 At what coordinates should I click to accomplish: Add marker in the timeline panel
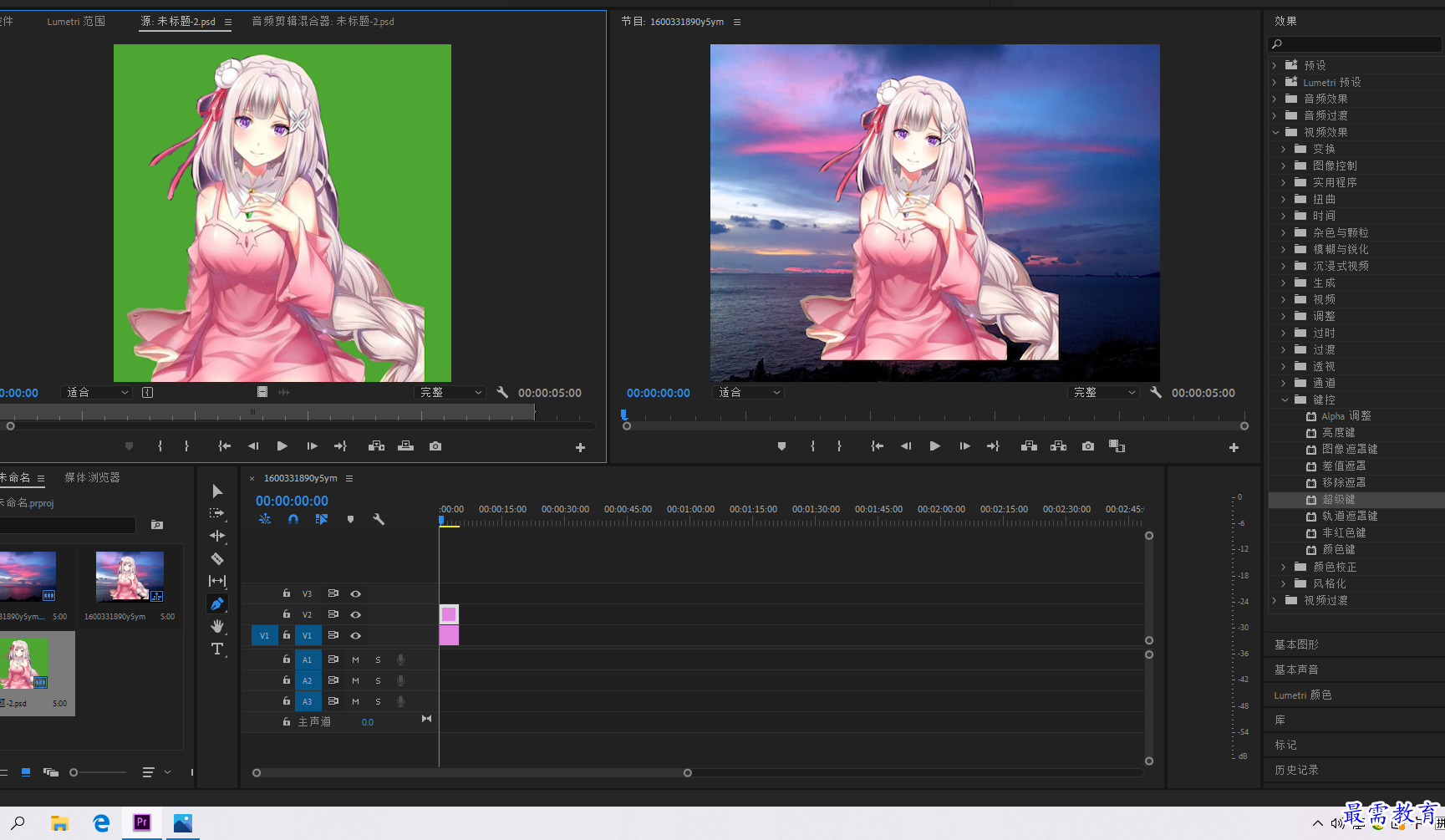[x=350, y=519]
